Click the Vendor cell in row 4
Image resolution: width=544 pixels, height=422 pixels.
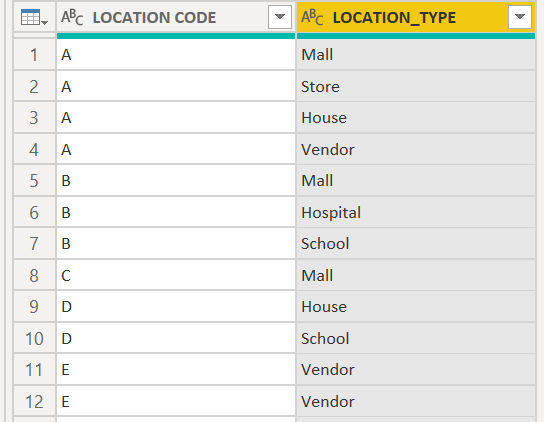(x=416, y=150)
